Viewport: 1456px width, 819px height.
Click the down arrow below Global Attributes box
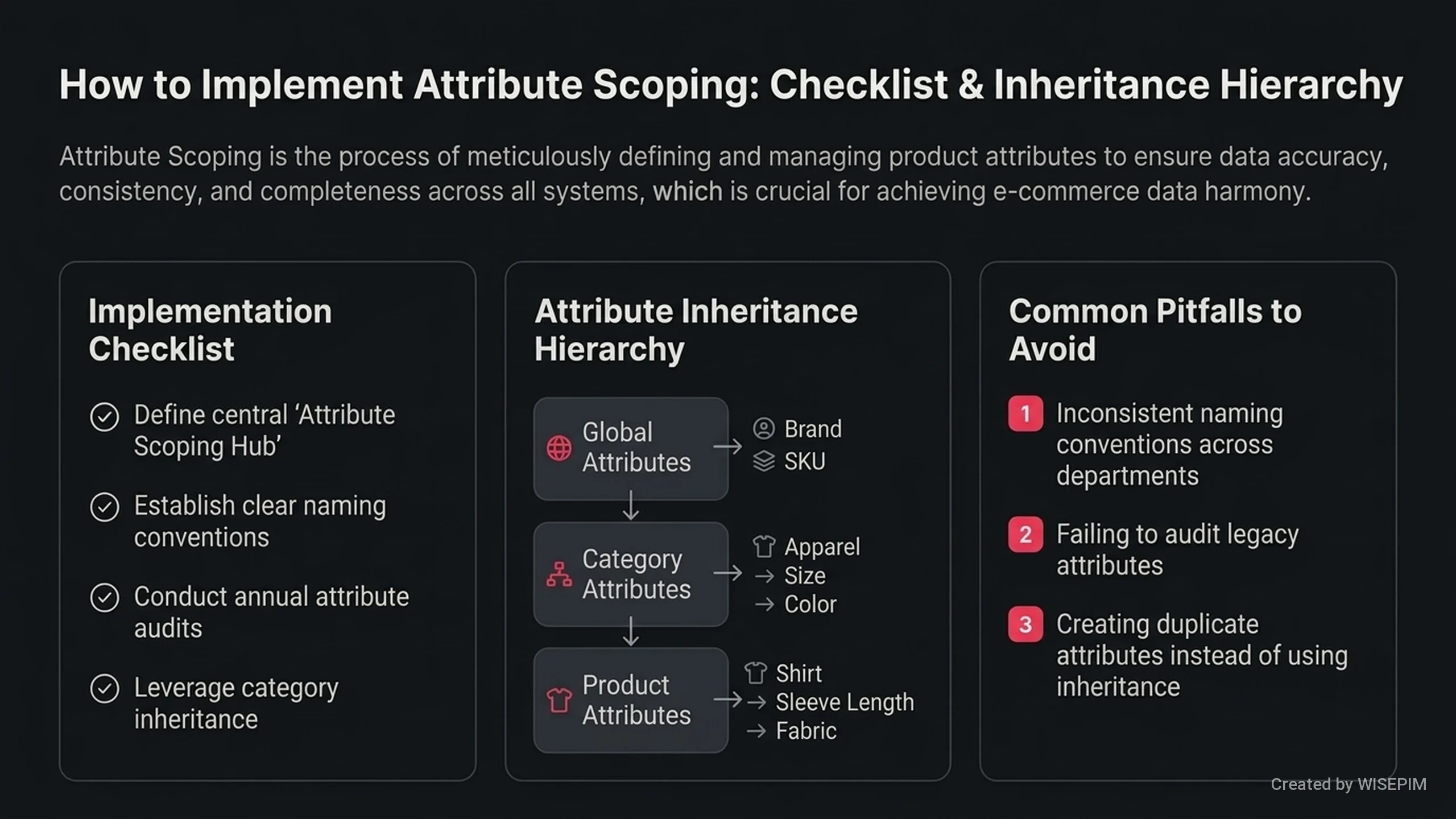pyautogui.click(x=631, y=506)
